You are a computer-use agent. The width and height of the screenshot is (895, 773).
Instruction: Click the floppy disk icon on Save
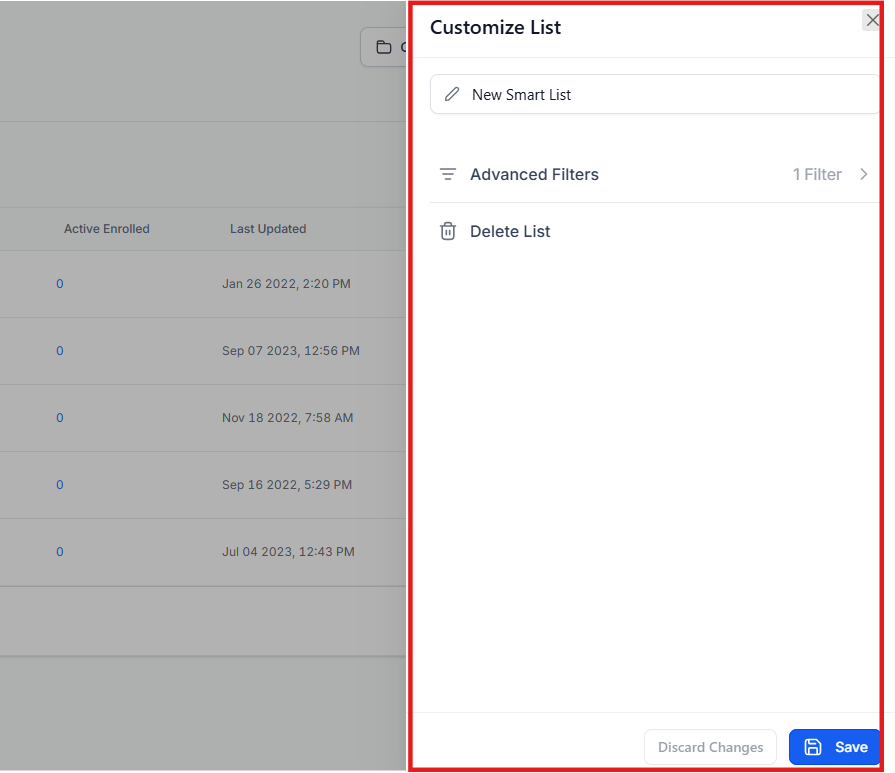coord(813,747)
